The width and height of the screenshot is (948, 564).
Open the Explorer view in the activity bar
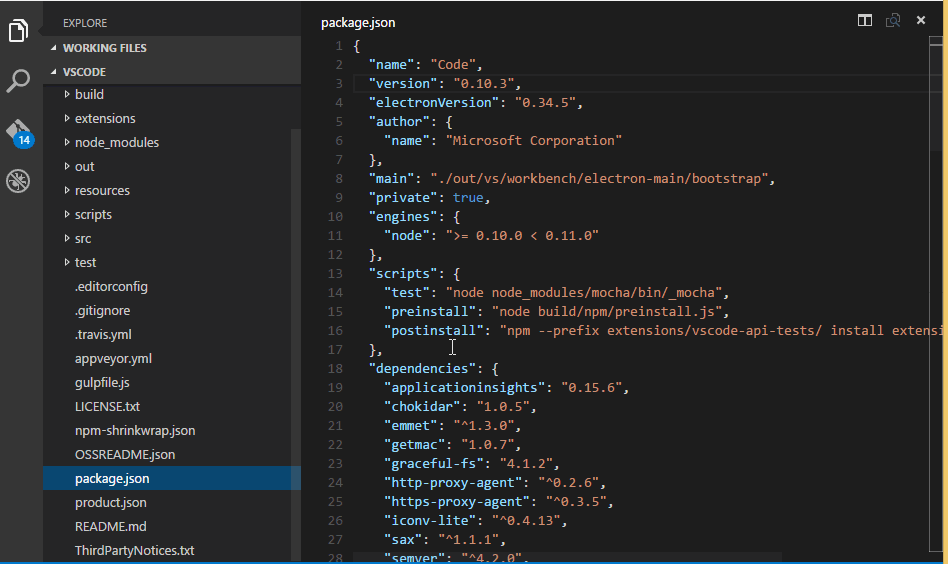point(18,31)
